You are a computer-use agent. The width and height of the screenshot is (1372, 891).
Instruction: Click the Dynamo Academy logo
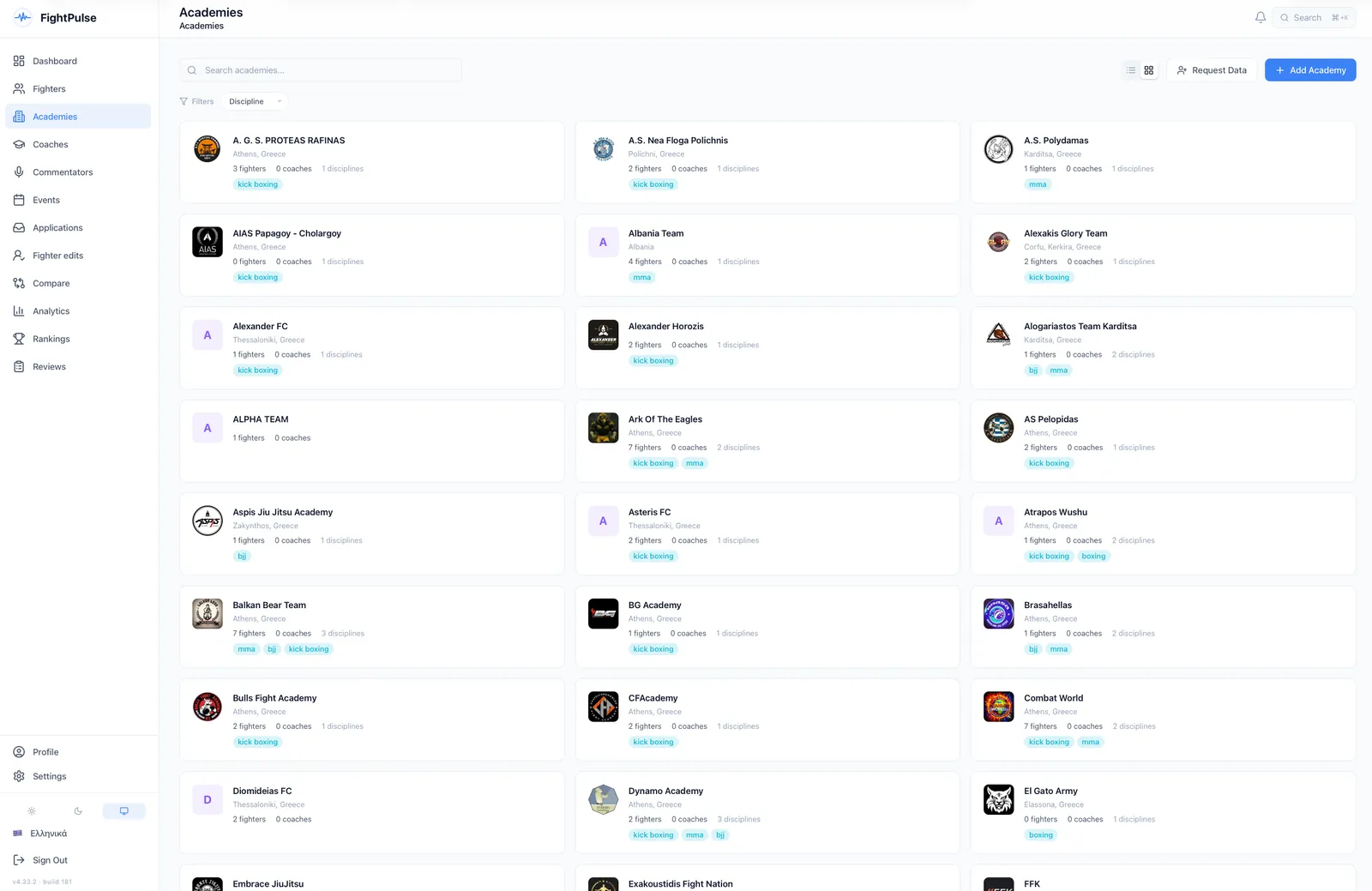tap(604, 800)
